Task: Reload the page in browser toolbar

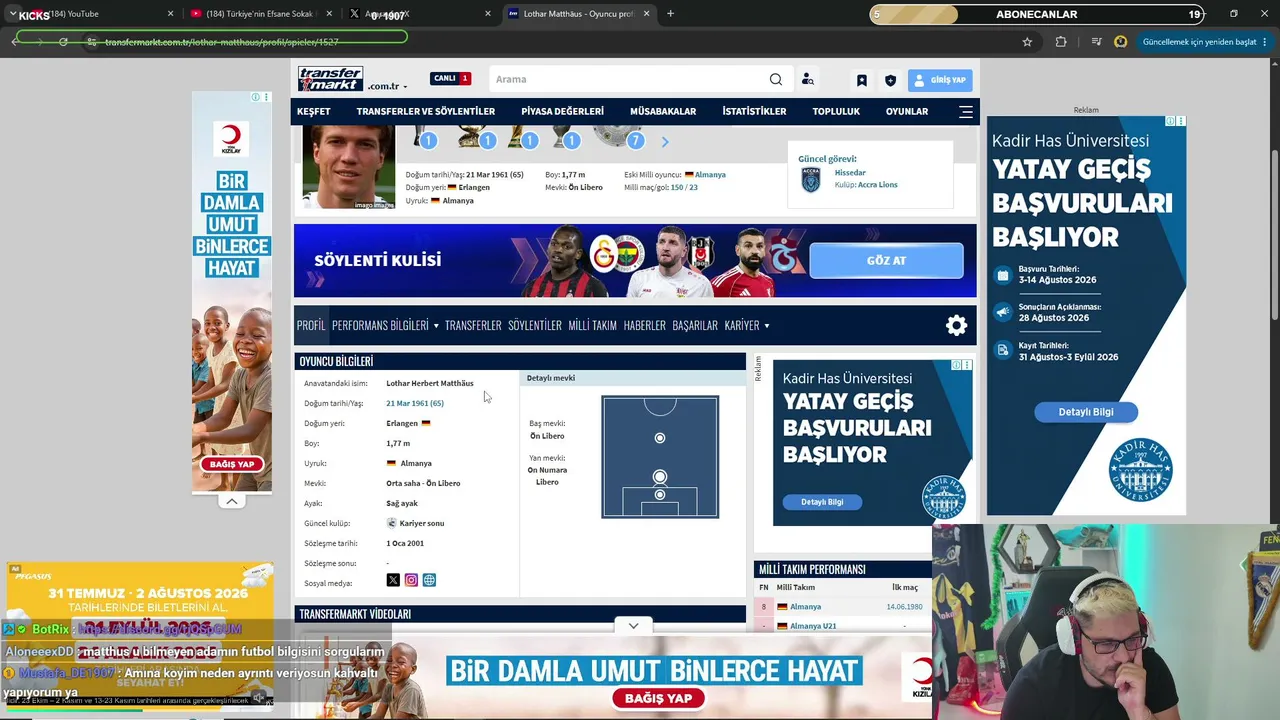Action: pyautogui.click(x=63, y=42)
